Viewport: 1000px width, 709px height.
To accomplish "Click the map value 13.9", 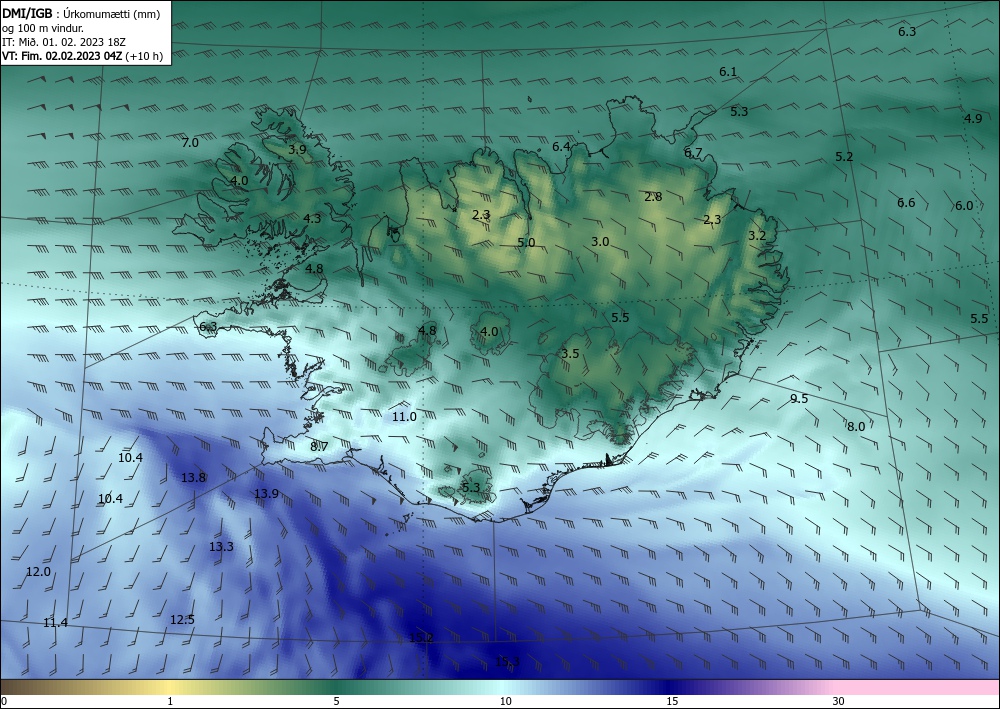I will pyautogui.click(x=266, y=493).
